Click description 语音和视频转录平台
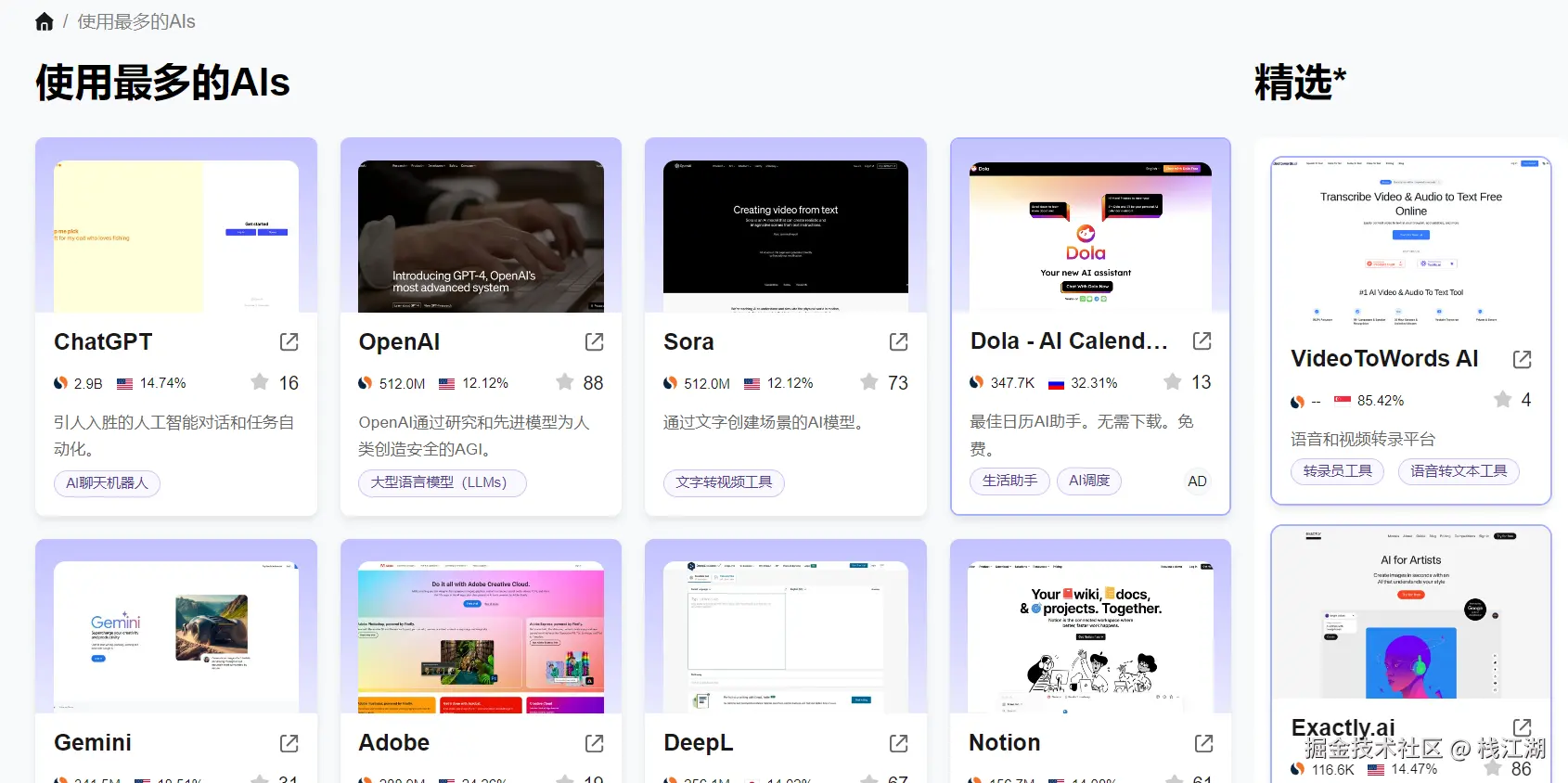This screenshot has width=1568, height=783. 1363,440
